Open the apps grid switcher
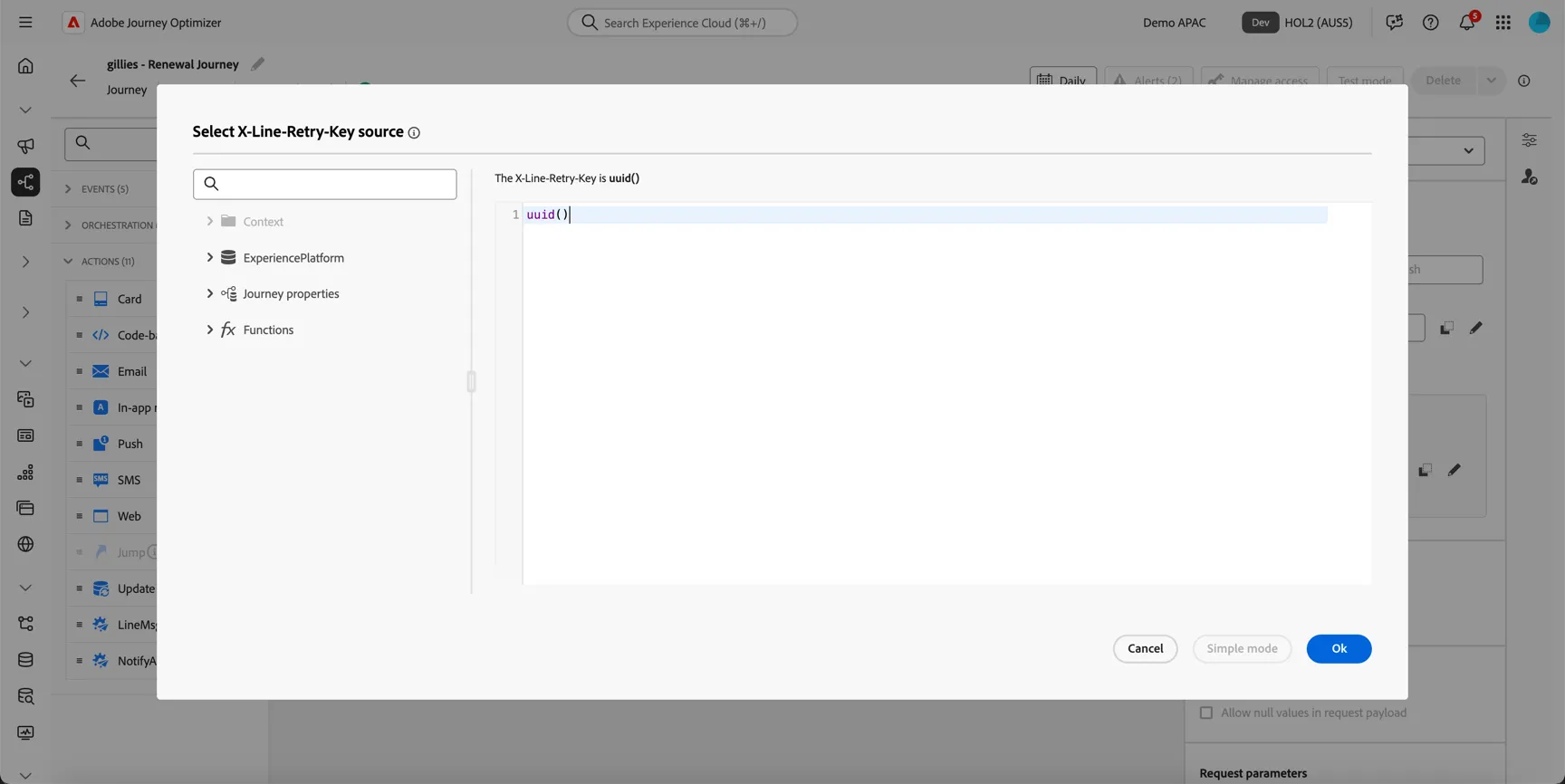This screenshot has width=1565, height=784. pos(1503,23)
